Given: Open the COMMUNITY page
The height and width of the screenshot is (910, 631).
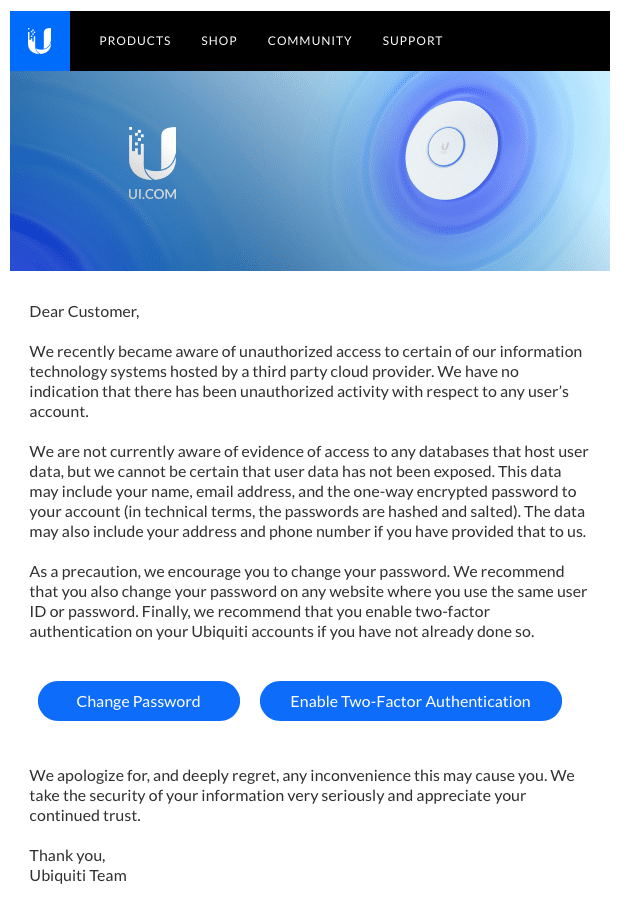Looking at the screenshot, I should click(x=310, y=41).
